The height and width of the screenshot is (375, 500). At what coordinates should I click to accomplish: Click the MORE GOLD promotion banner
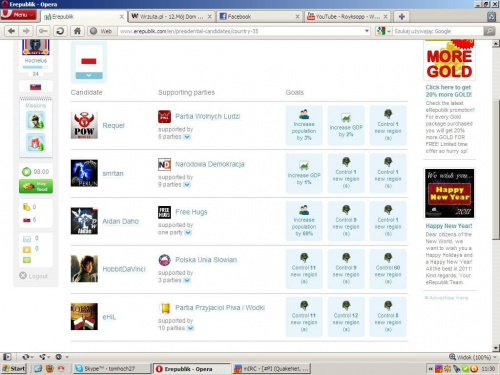449,60
